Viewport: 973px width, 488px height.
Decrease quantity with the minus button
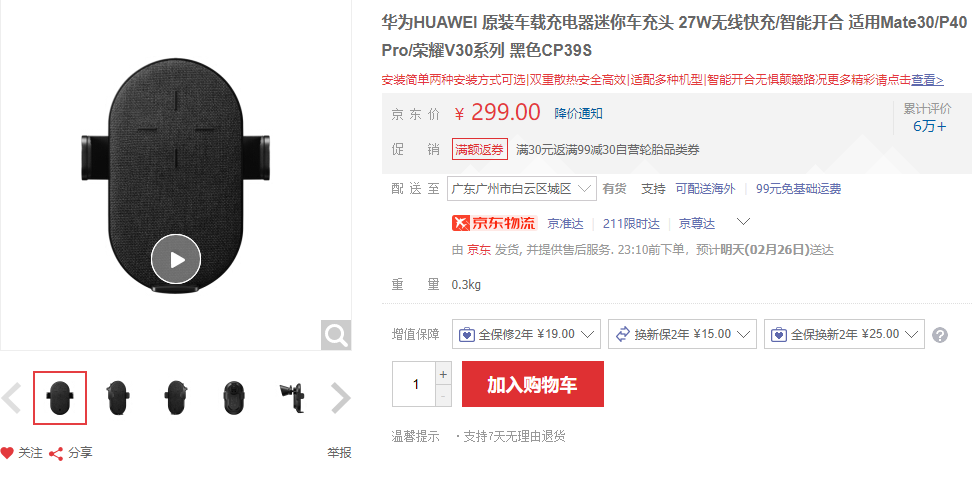point(443,395)
